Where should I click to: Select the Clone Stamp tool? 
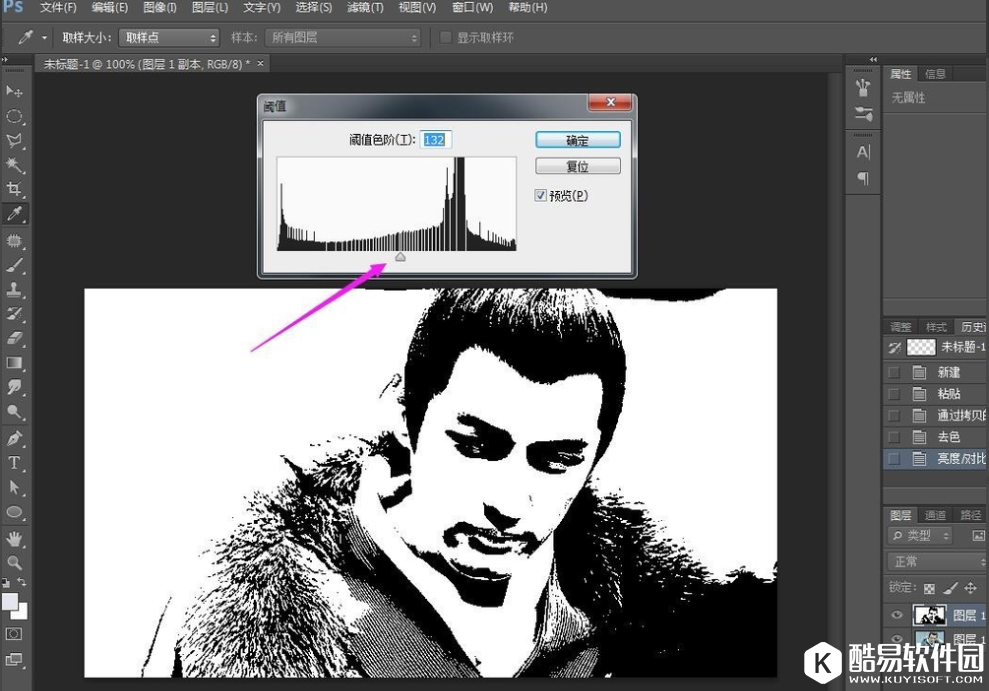[x=15, y=289]
